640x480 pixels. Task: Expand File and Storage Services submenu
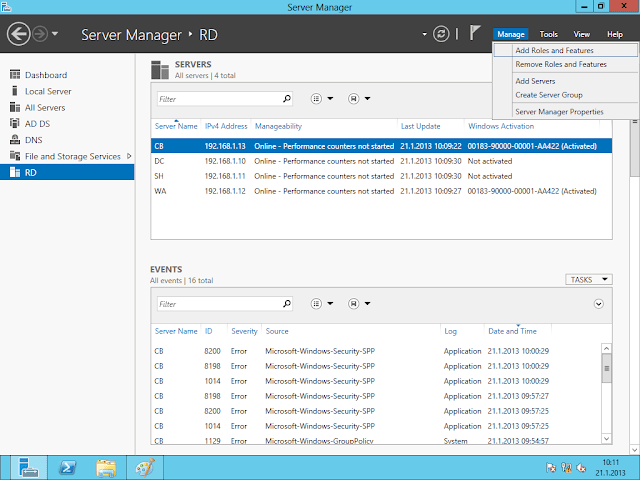pyautogui.click(x=130, y=156)
